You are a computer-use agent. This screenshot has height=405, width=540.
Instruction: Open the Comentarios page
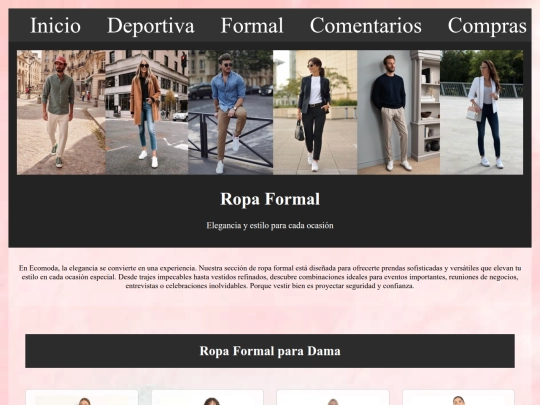click(x=366, y=26)
